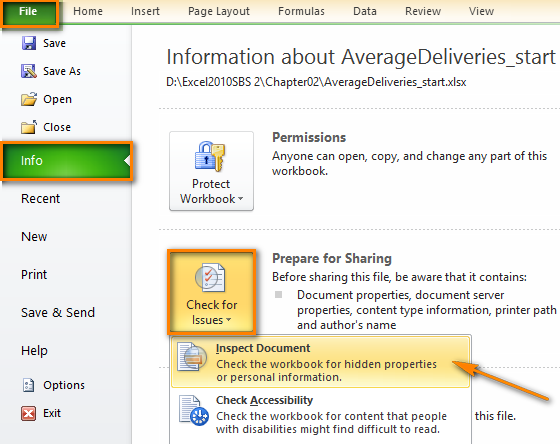Click the Close command label
This screenshot has height=444, width=560.
pyautogui.click(x=57, y=127)
